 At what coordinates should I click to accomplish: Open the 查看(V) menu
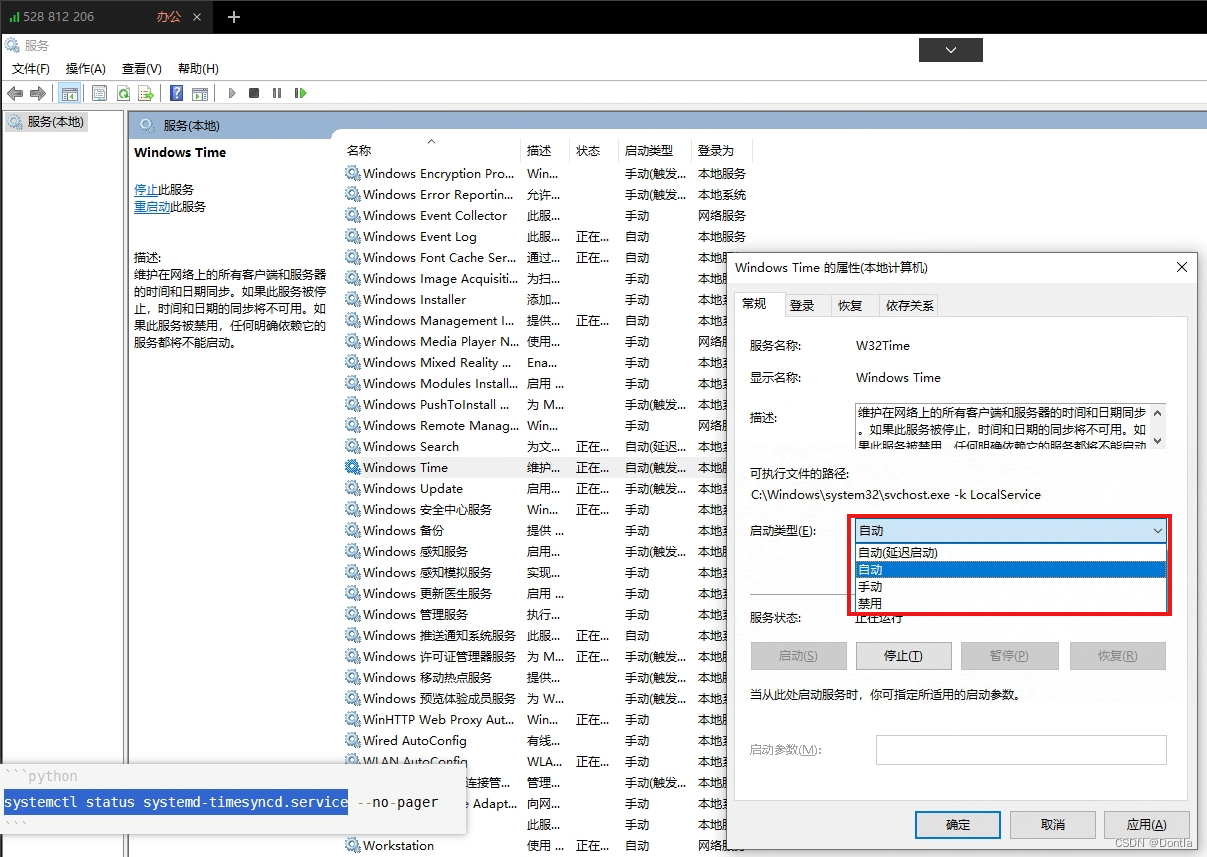pyautogui.click(x=141, y=69)
